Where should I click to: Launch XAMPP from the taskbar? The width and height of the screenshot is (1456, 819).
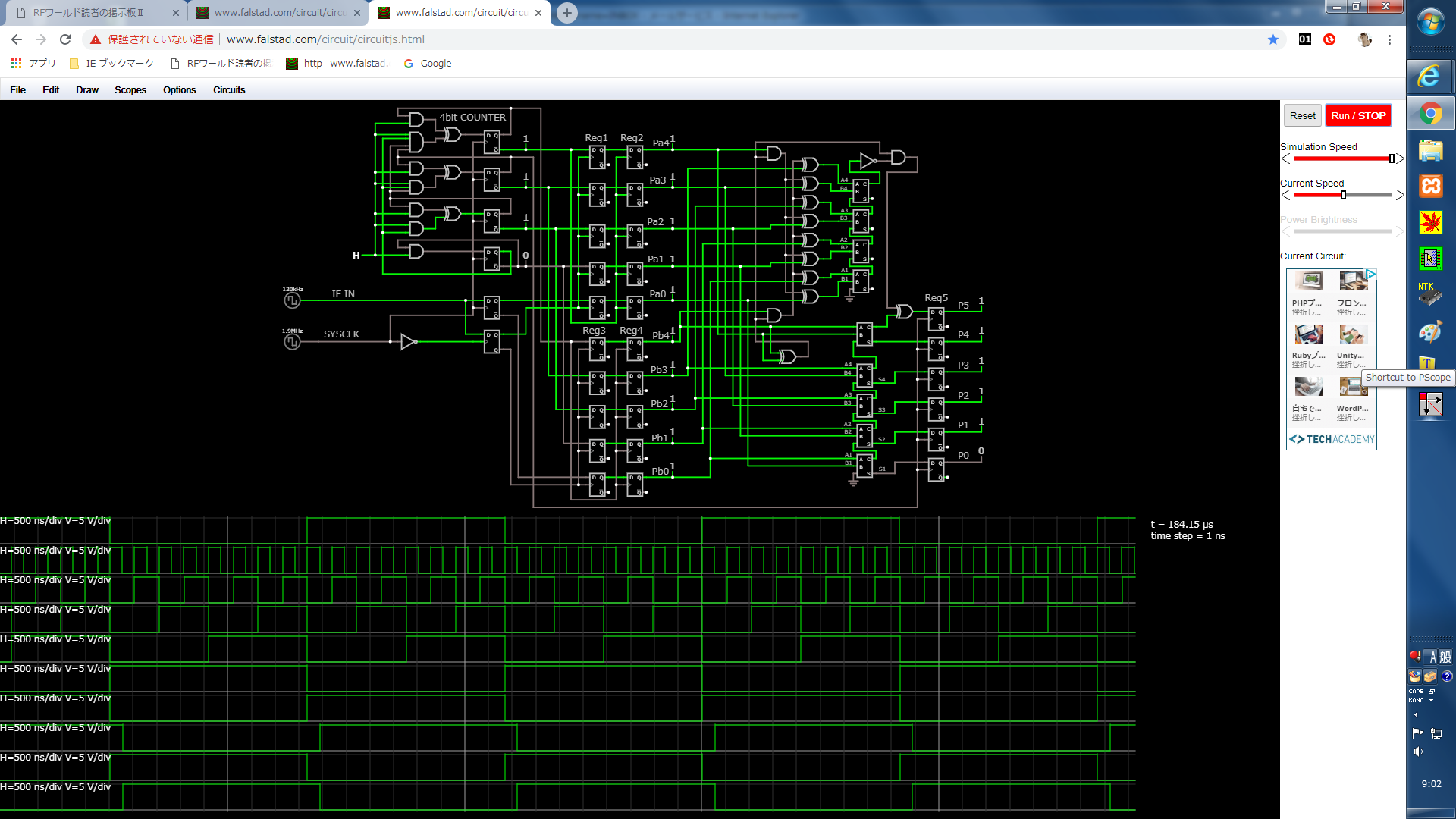(x=1430, y=186)
